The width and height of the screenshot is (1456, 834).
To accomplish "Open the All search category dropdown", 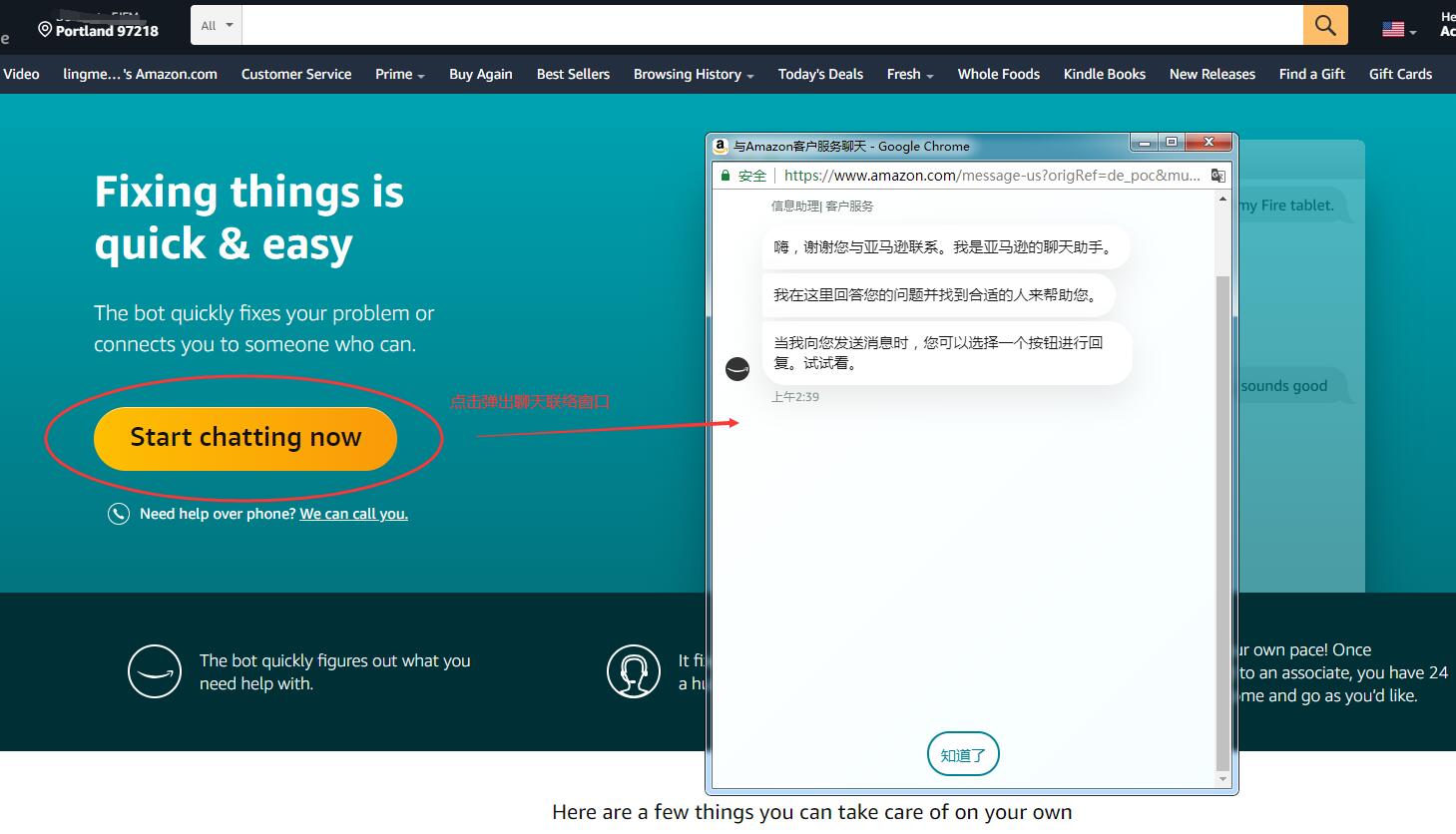I will click(215, 24).
